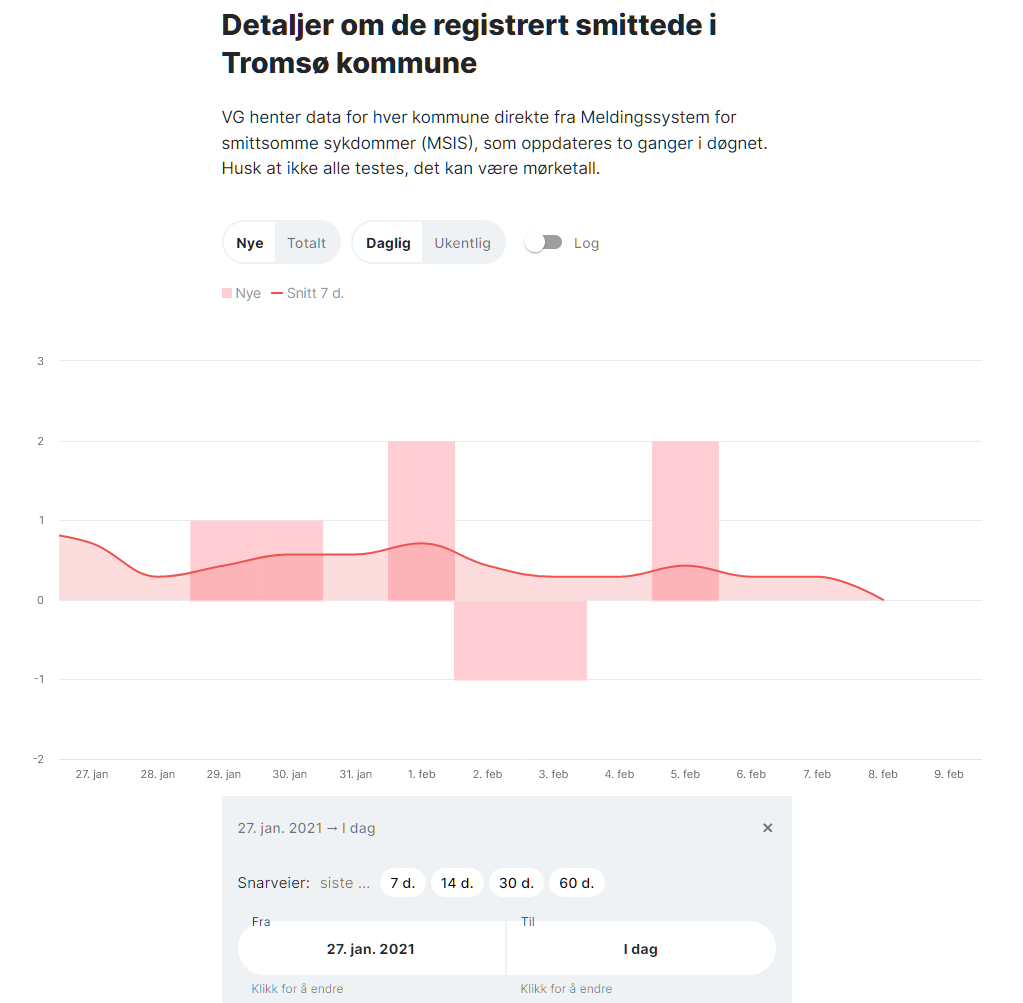The width and height of the screenshot is (1023, 1003).
Task: Choose the 30 d. shortcut
Action: click(516, 883)
